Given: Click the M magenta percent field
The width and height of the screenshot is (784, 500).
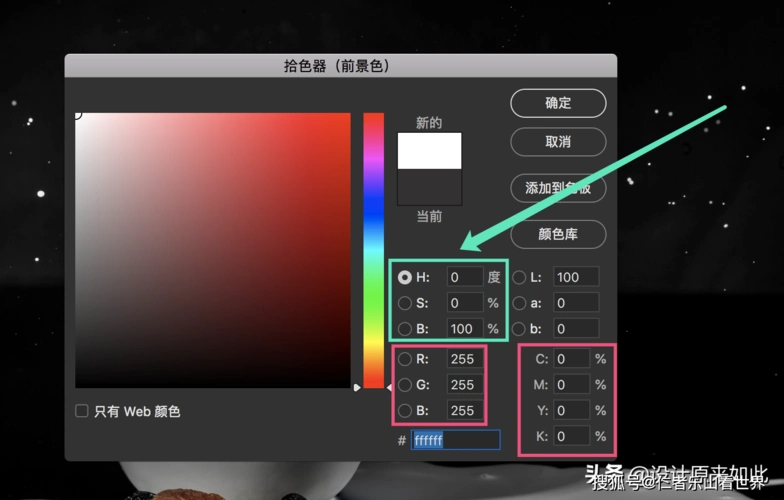Looking at the screenshot, I should point(572,384).
